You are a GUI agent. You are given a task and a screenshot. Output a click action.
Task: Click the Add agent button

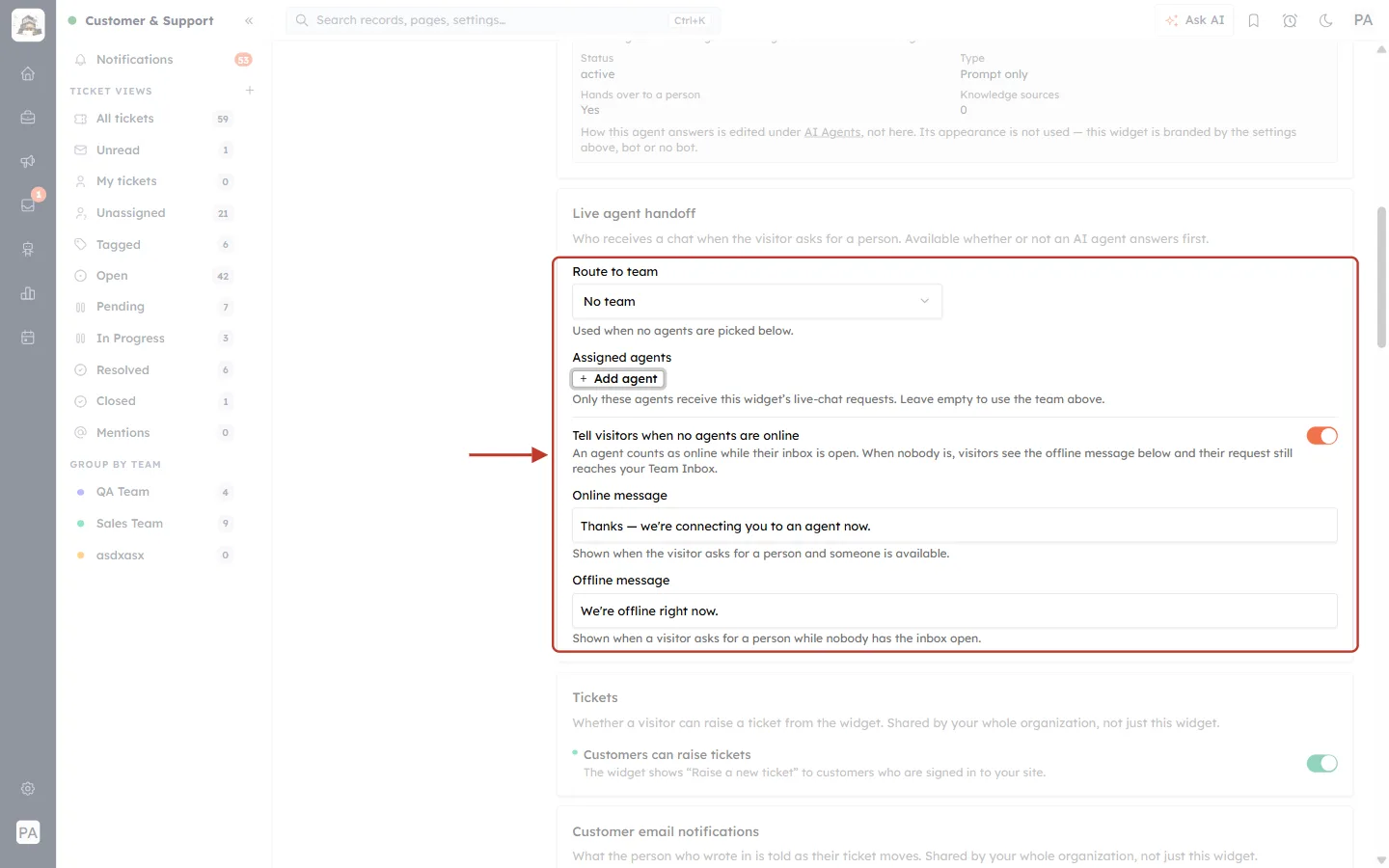(618, 379)
